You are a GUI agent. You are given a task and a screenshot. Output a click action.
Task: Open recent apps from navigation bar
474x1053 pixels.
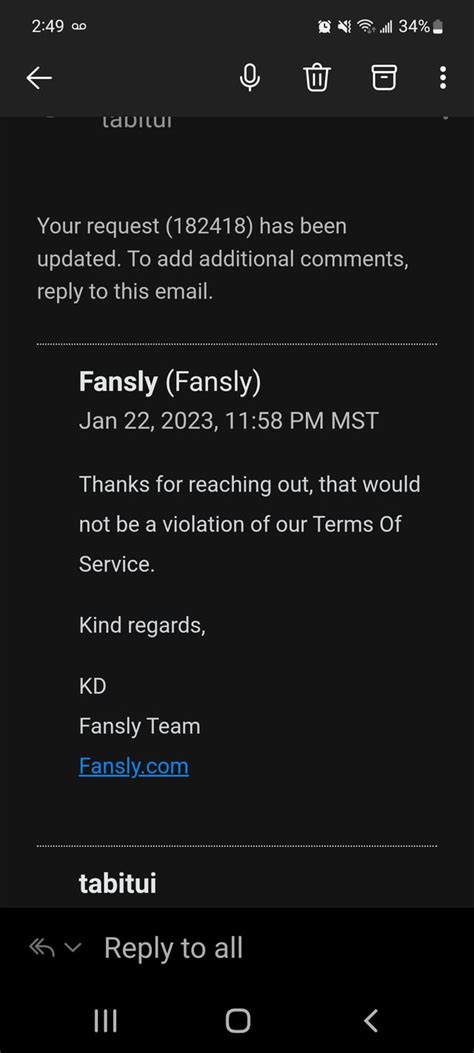point(105,1021)
